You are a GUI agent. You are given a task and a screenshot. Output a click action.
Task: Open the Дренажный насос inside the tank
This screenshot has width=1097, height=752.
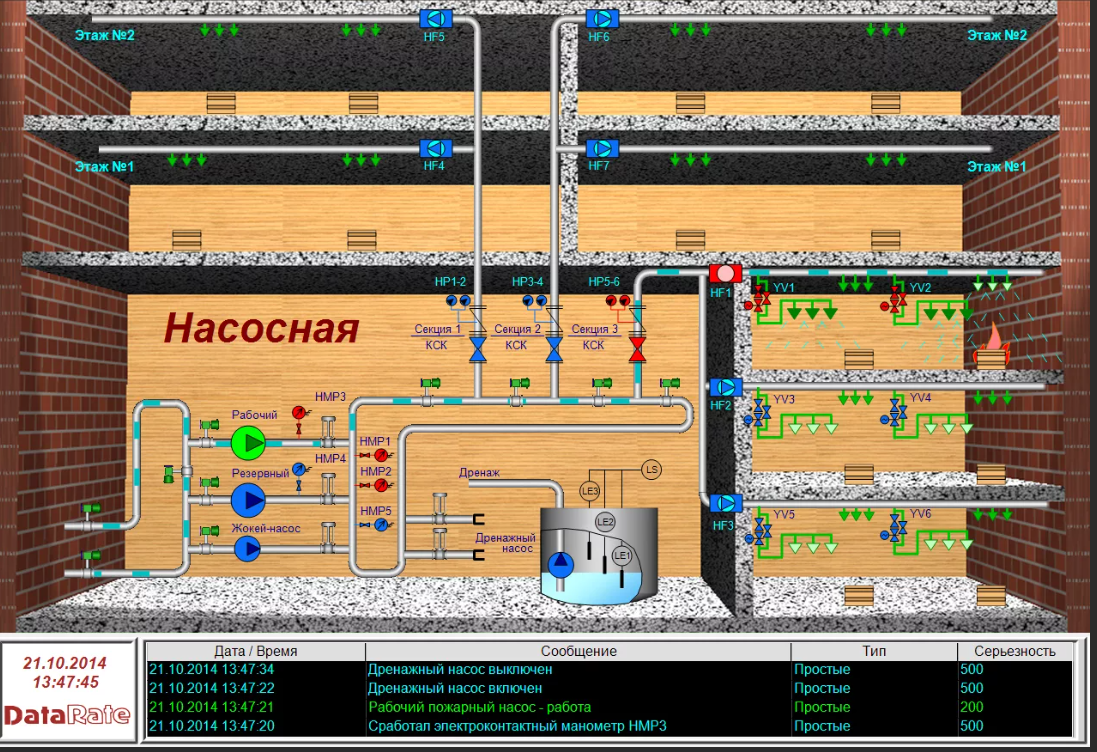click(x=563, y=565)
